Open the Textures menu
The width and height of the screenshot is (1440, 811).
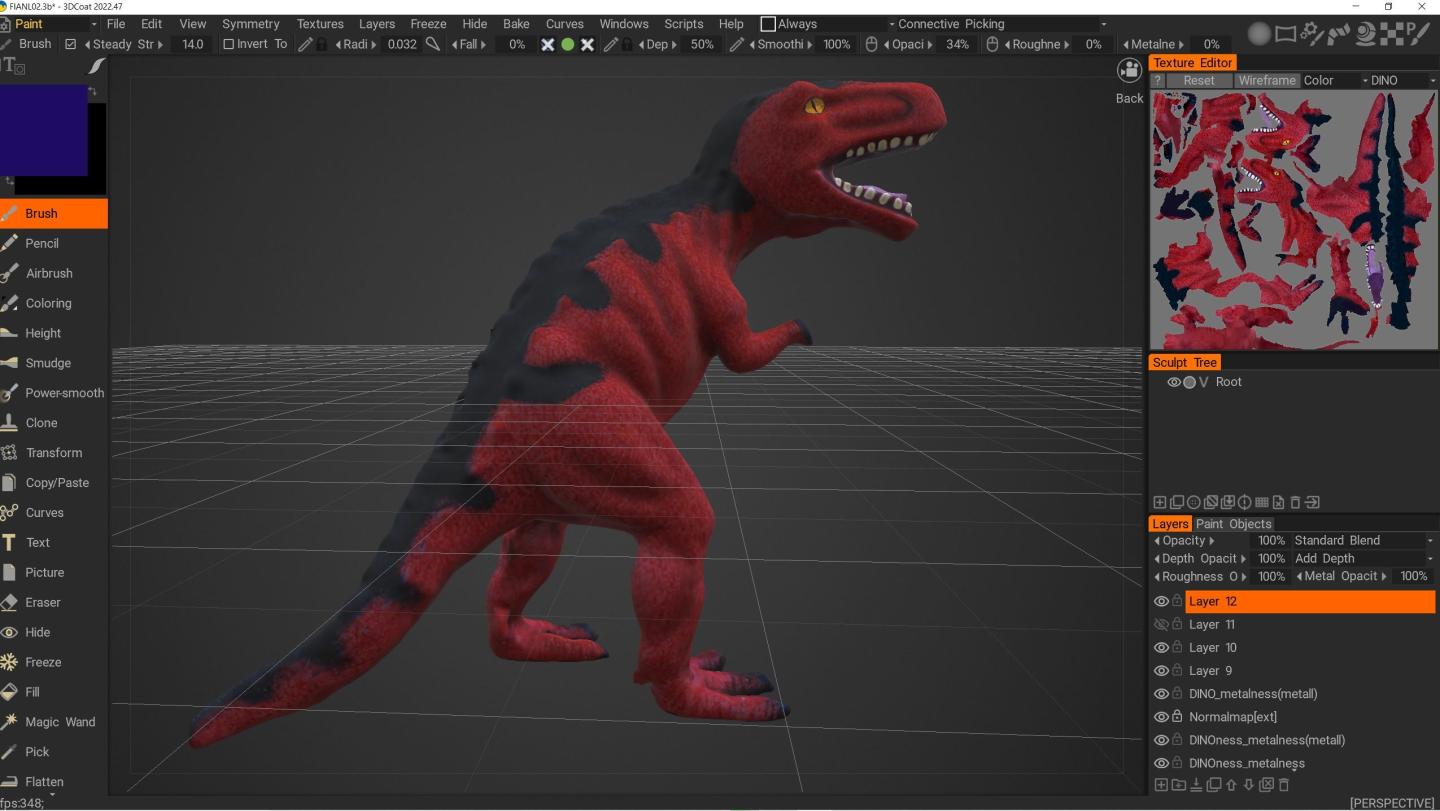(x=320, y=24)
